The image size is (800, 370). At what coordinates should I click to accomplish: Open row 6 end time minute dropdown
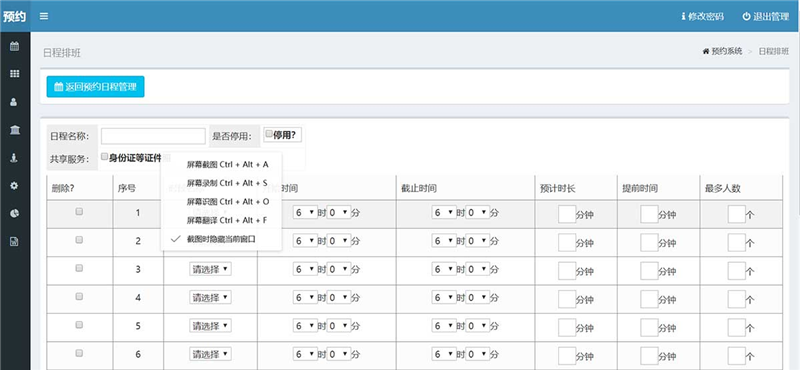478,354
